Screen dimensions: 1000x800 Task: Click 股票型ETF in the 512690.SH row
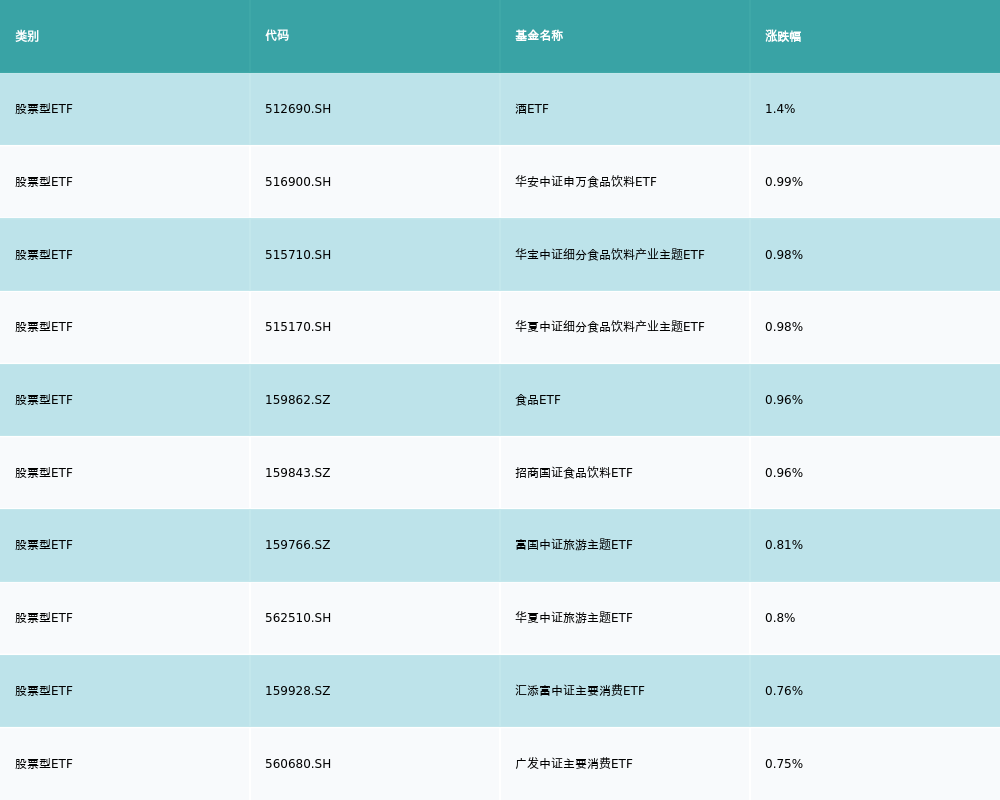point(44,109)
